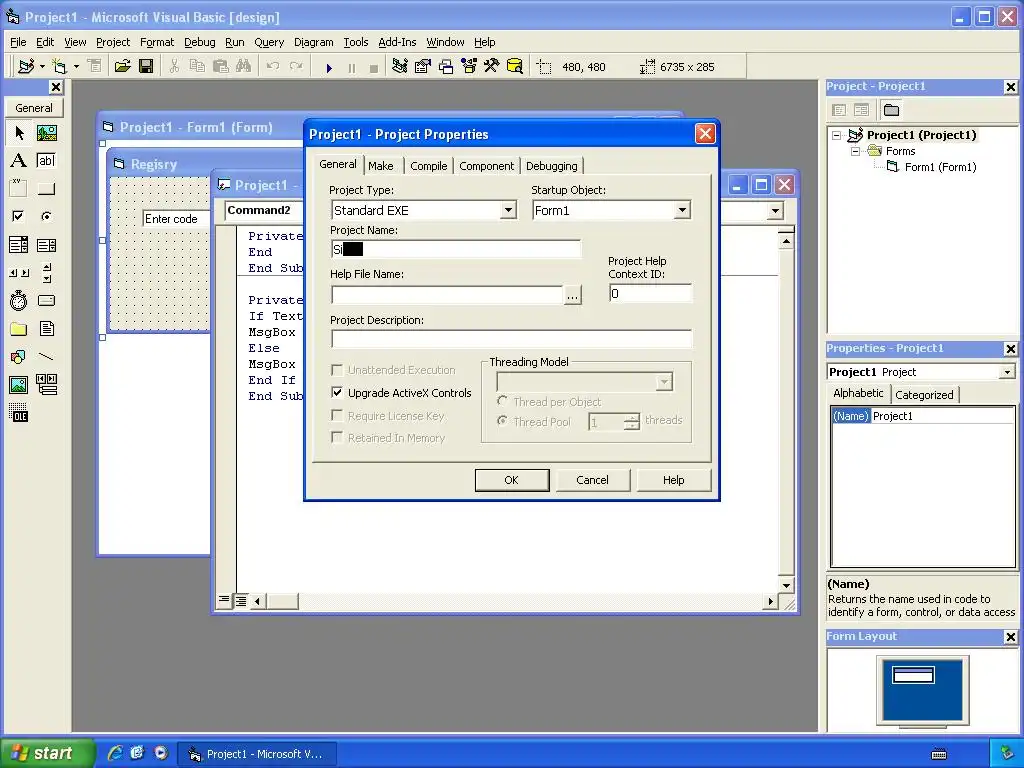Click code window vertical scrollbar down arrow
Viewport: 1024px width, 768px height.
(786, 585)
